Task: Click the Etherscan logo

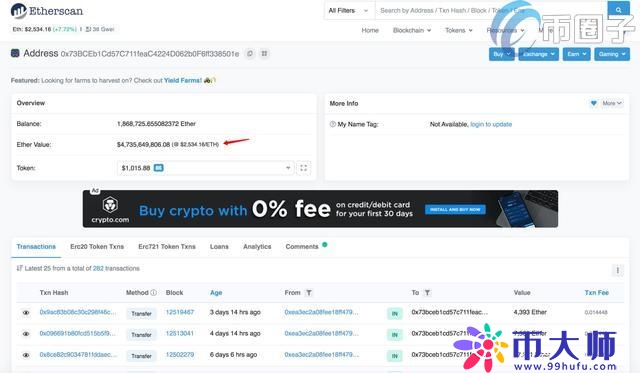Action: 47,11
